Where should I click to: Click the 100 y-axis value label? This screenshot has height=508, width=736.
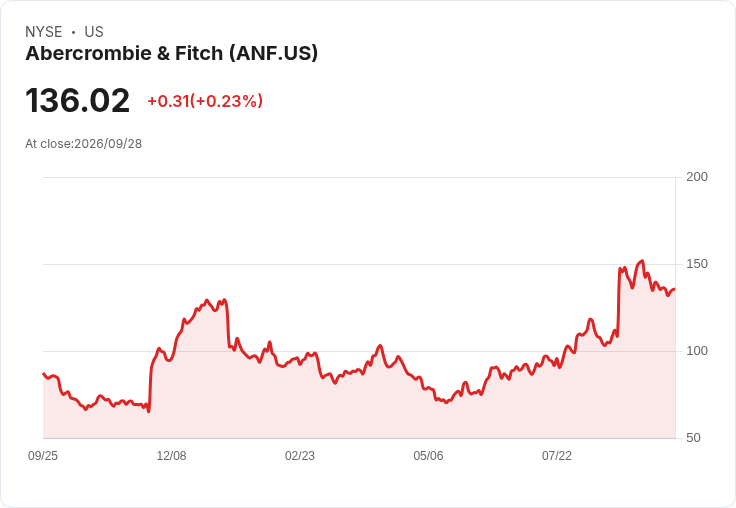point(697,351)
